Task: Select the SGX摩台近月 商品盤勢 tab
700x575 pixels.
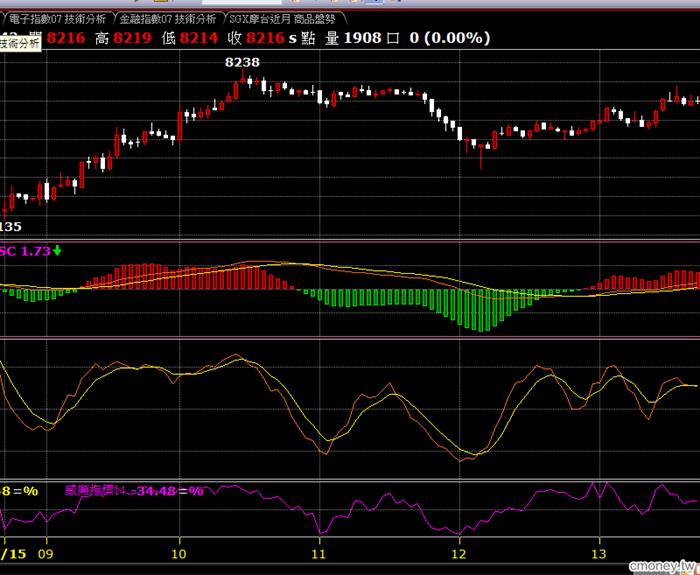Action: click(x=282, y=19)
